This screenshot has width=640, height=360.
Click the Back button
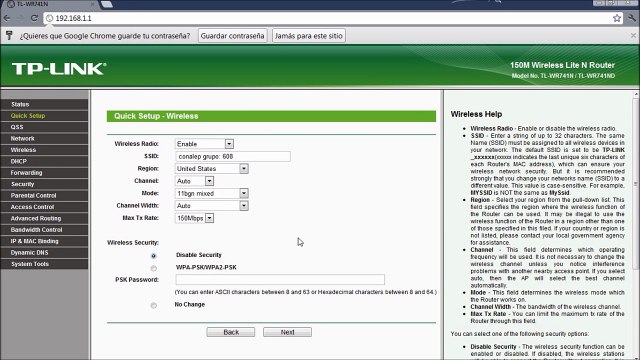coord(231,332)
